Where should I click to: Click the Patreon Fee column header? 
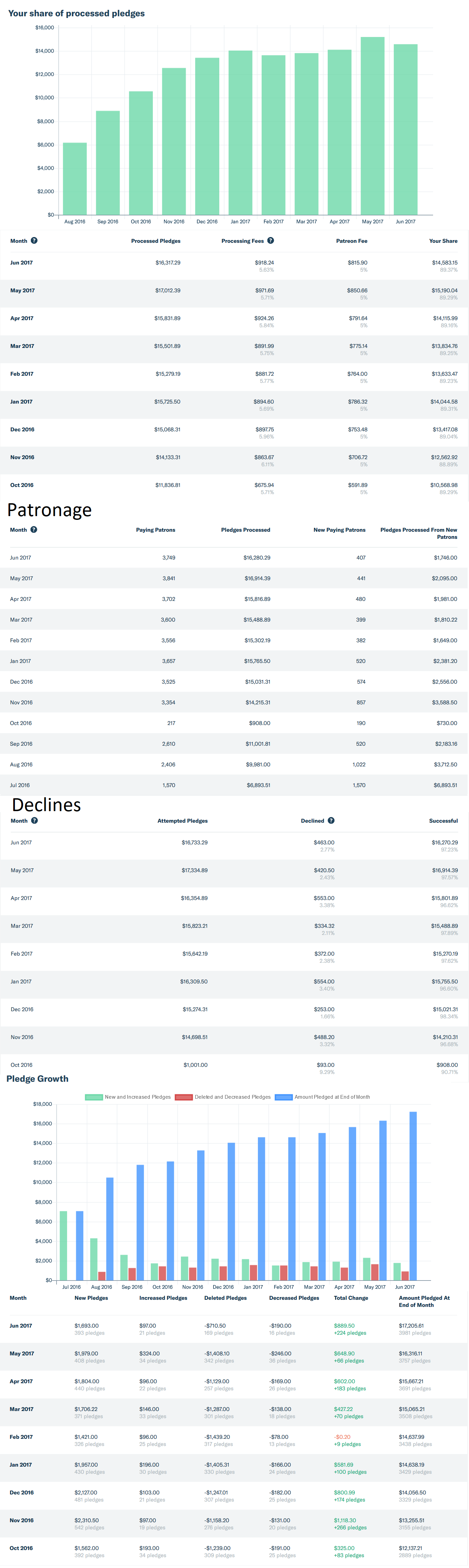[352, 241]
